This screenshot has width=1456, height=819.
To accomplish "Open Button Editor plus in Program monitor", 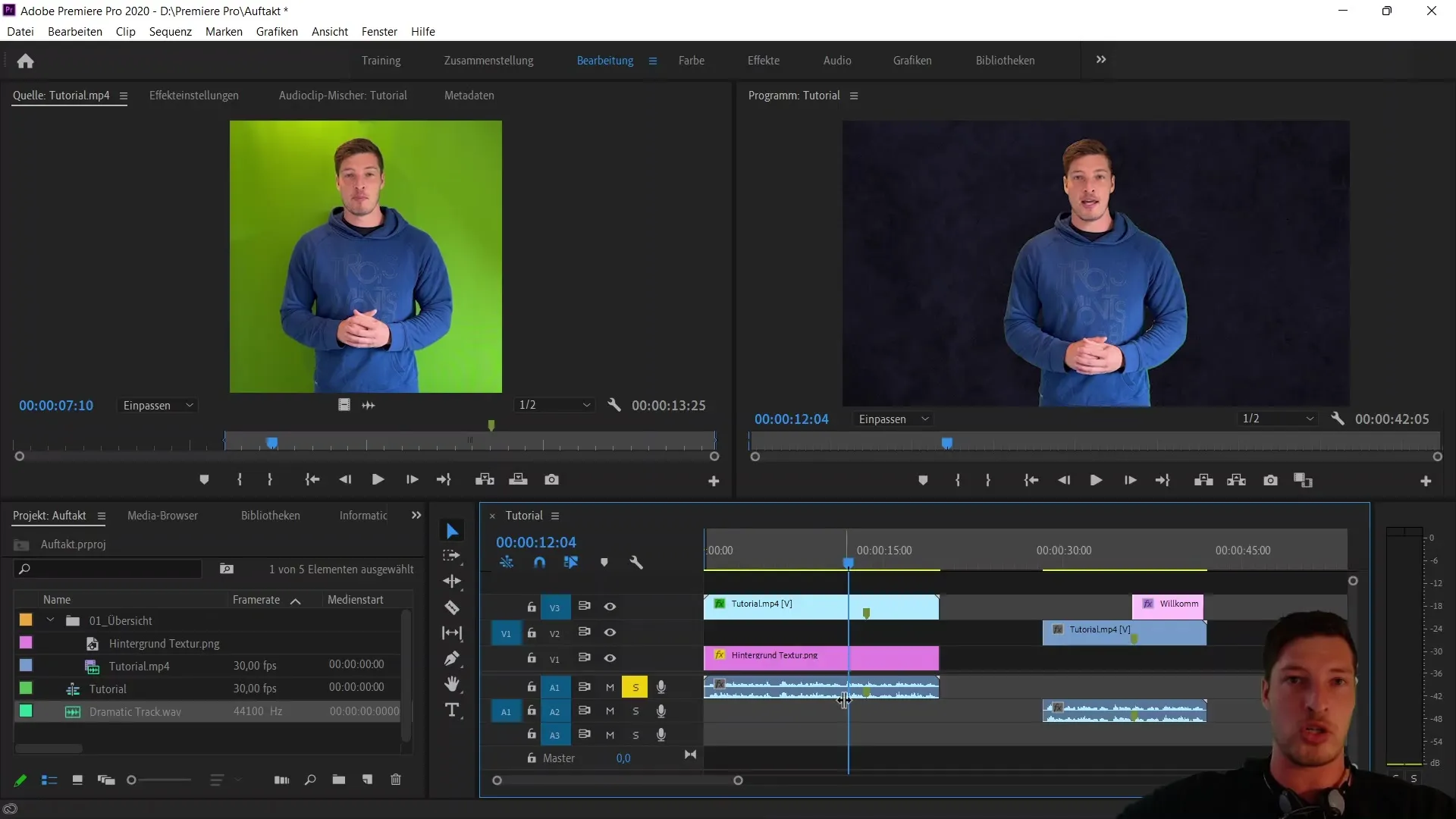I will (x=1426, y=482).
